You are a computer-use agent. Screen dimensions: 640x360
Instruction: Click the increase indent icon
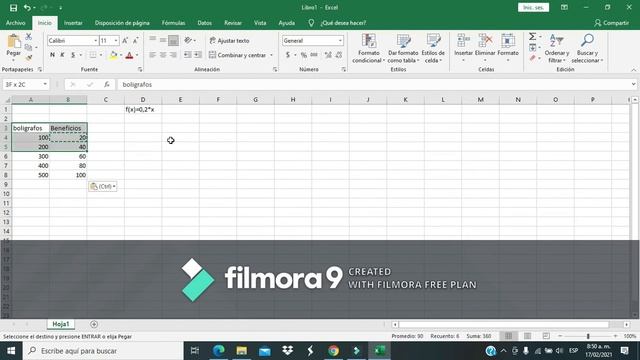[x=198, y=55]
